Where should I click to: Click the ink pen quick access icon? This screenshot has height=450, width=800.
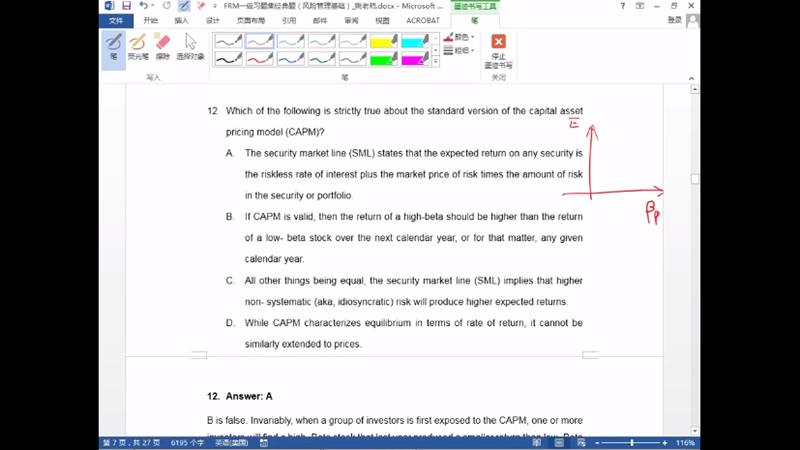click(184, 6)
